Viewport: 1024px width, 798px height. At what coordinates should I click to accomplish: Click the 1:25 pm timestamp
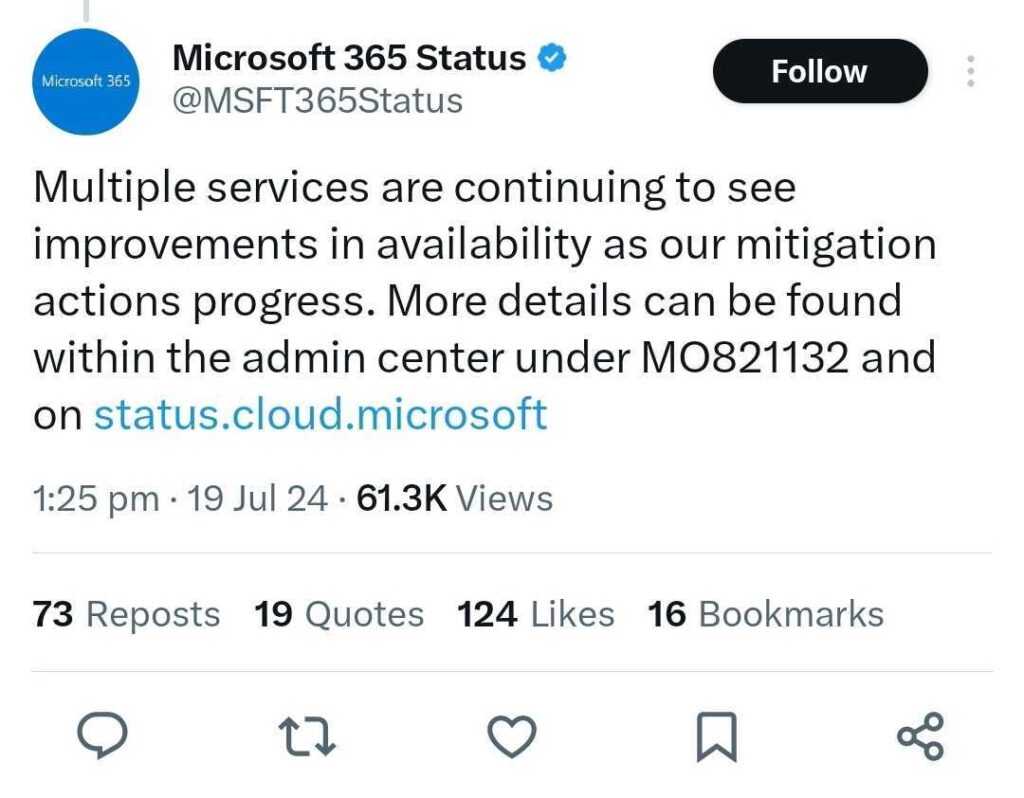pyautogui.click(x=96, y=498)
